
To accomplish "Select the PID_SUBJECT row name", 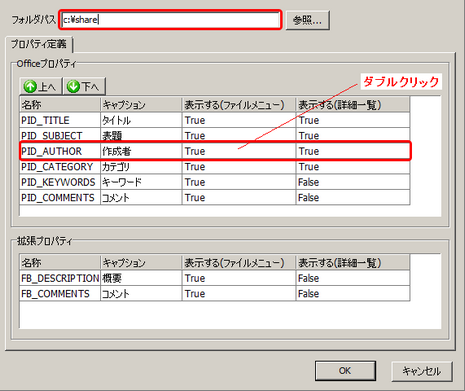I will (x=60, y=136).
